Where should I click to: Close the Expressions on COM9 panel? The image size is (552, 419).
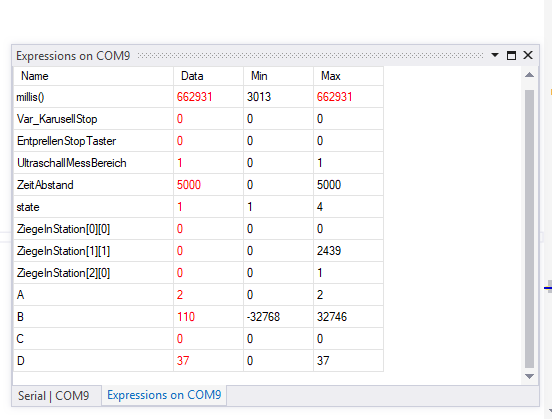(x=528, y=55)
